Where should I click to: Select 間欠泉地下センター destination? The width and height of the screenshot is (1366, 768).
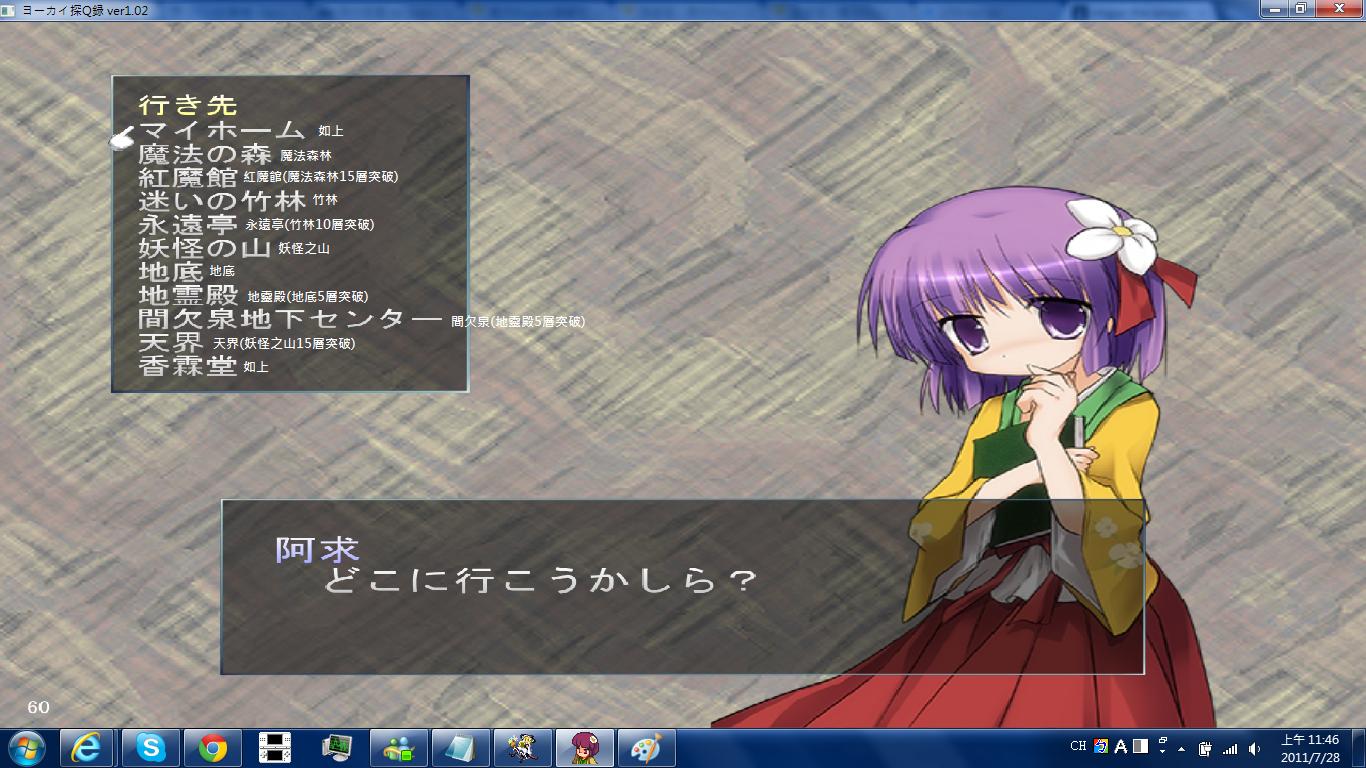click(x=290, y=320)
